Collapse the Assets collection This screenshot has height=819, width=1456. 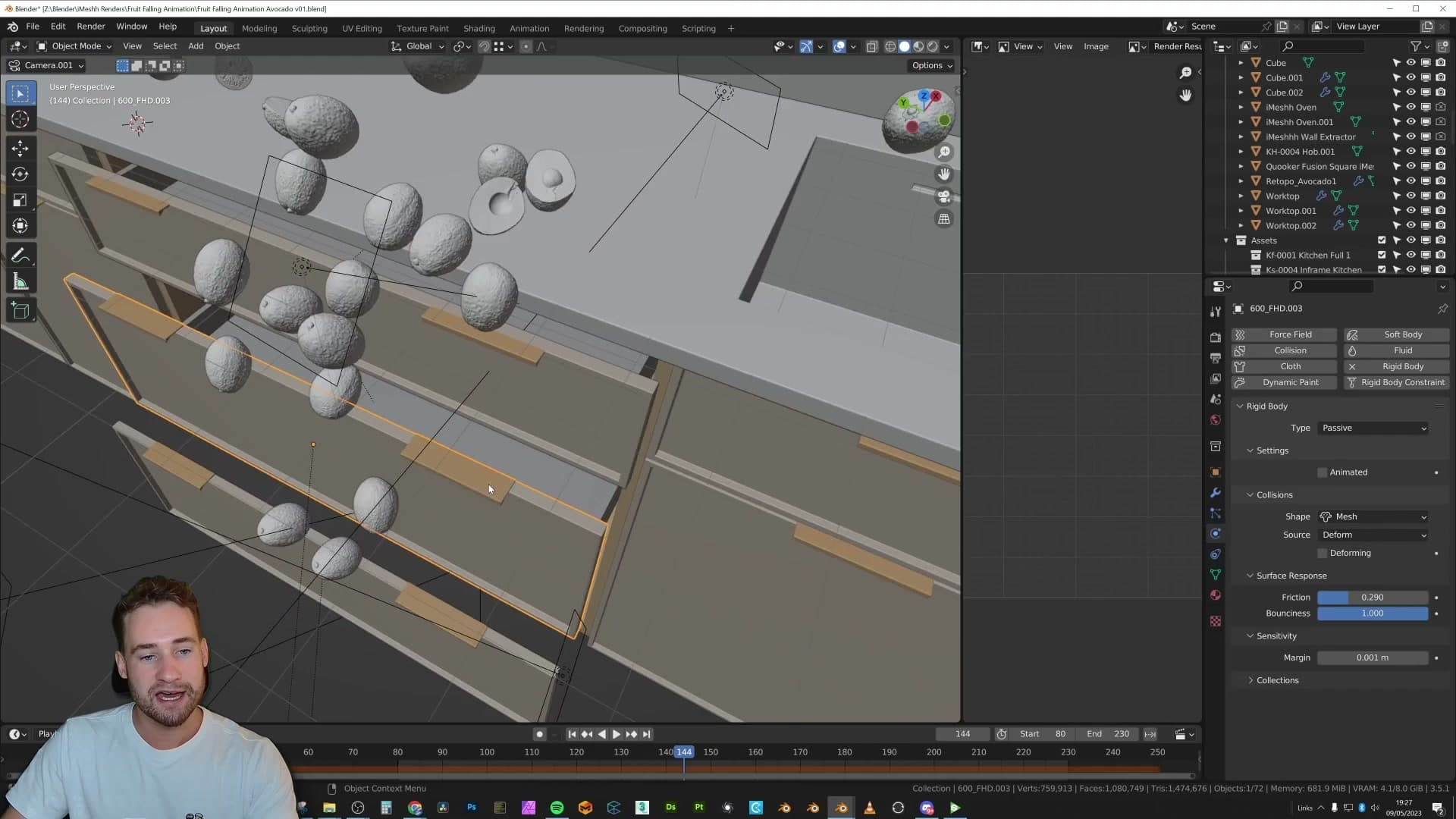[1226, 240]
